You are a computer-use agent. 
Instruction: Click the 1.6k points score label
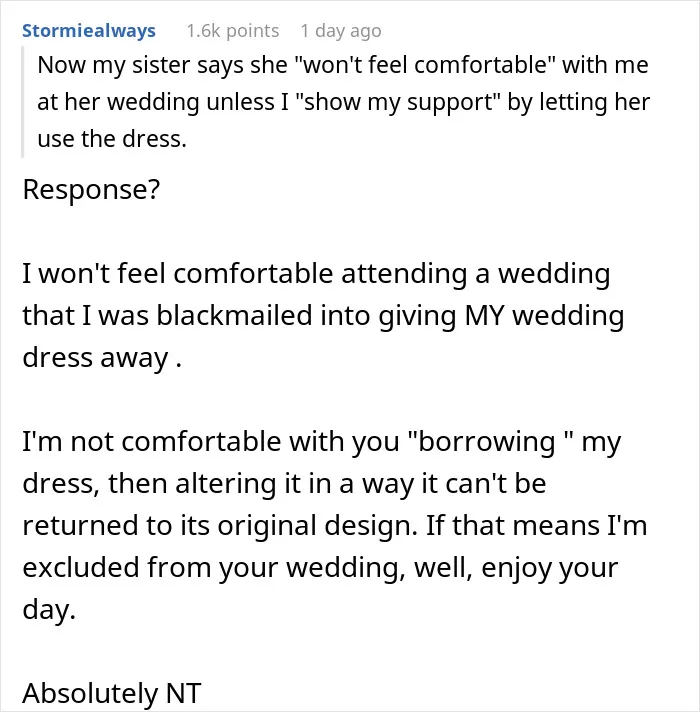point(233,31)
